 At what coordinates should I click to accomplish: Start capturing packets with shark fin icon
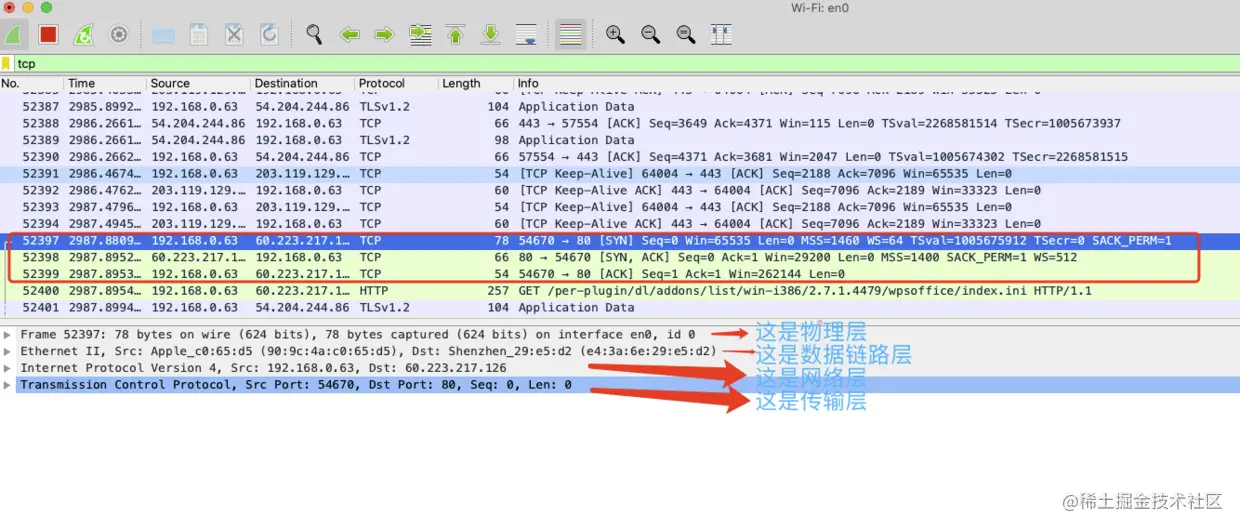tap(14, 35)
